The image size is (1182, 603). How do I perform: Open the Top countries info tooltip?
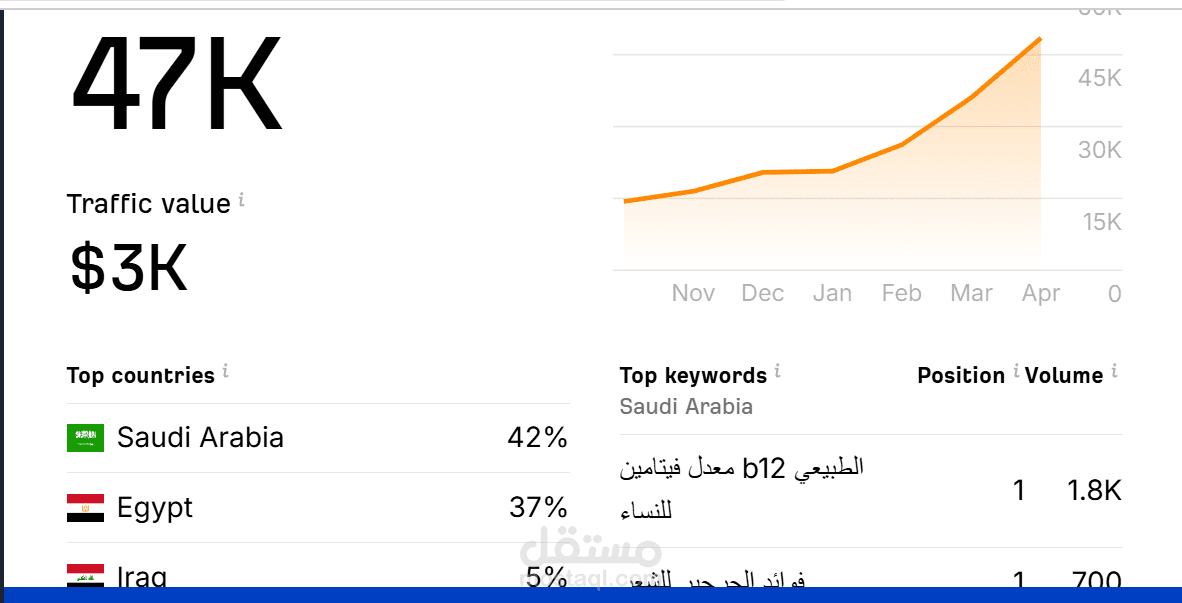coord(225,371)
